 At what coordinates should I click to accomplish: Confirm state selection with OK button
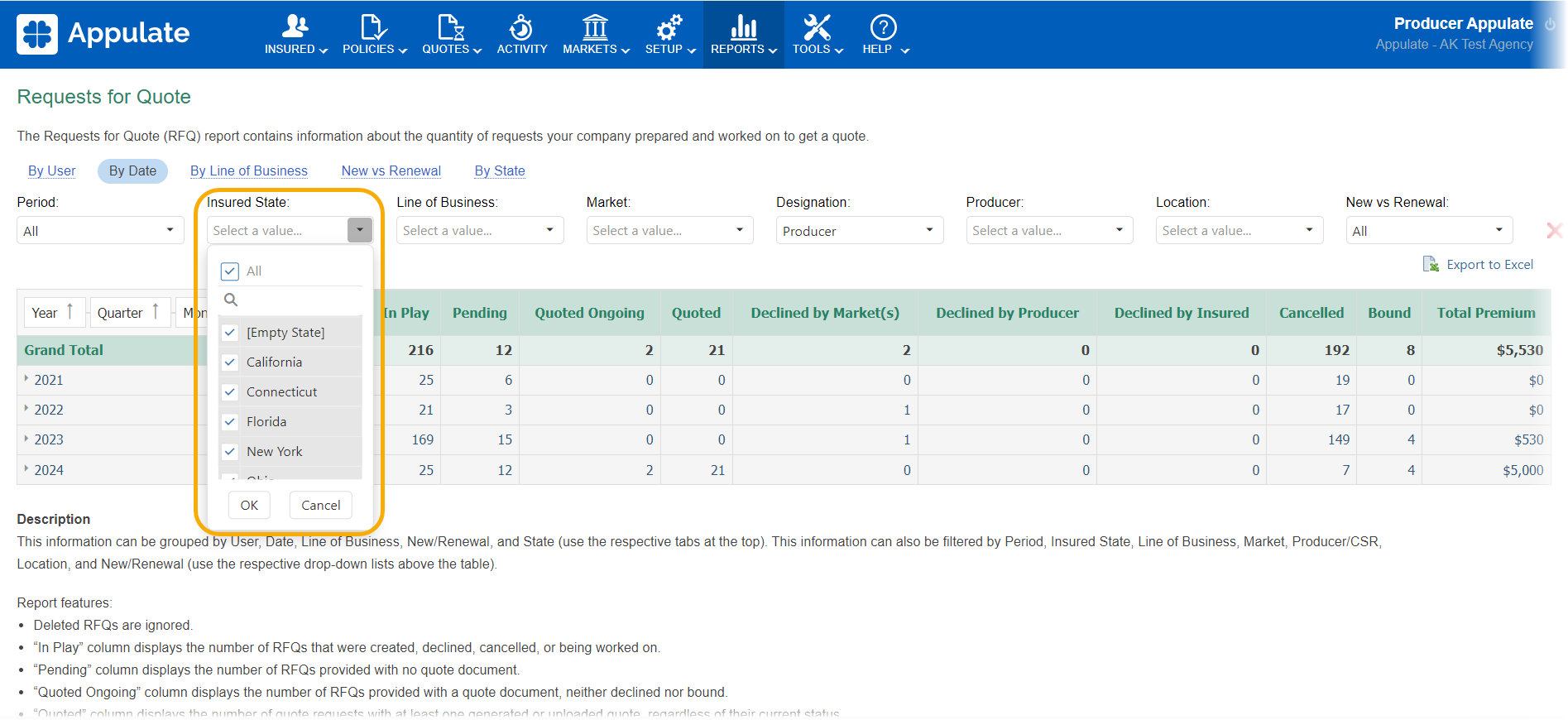[x=249, y=506]
